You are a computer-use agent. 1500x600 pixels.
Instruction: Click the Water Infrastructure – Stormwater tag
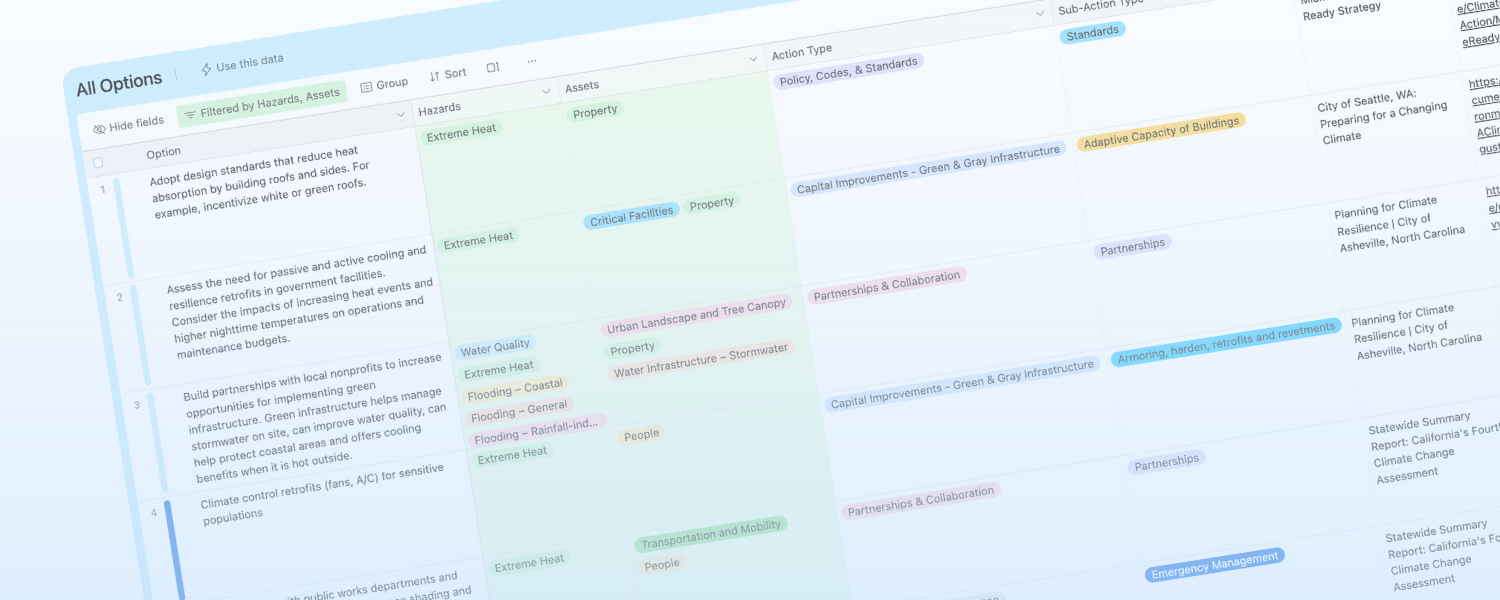pos(701,361)
